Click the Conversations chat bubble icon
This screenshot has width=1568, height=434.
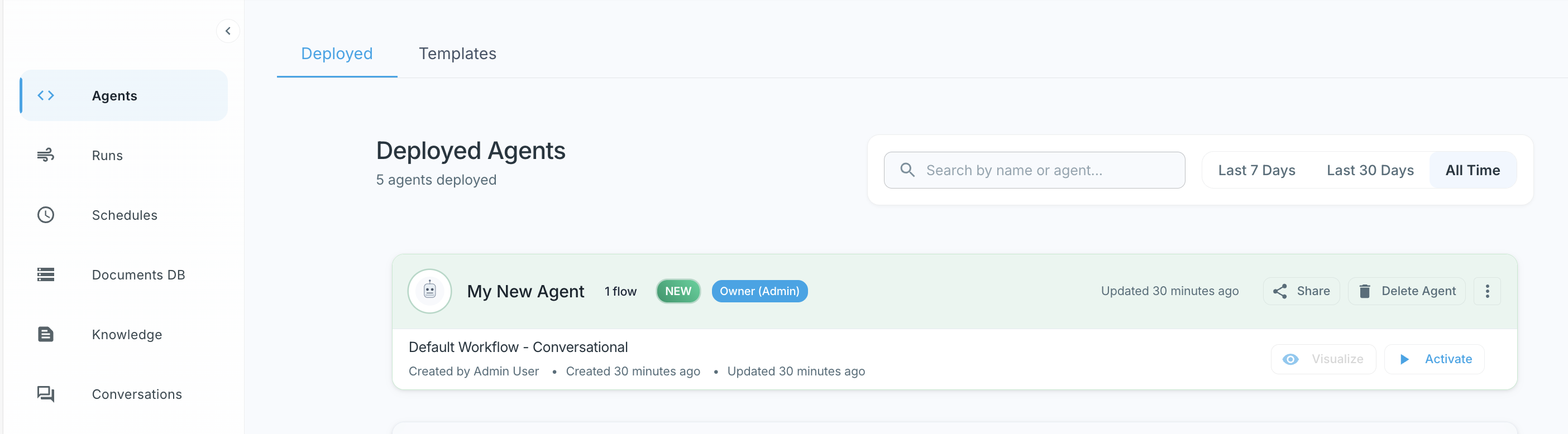(46, 394)
